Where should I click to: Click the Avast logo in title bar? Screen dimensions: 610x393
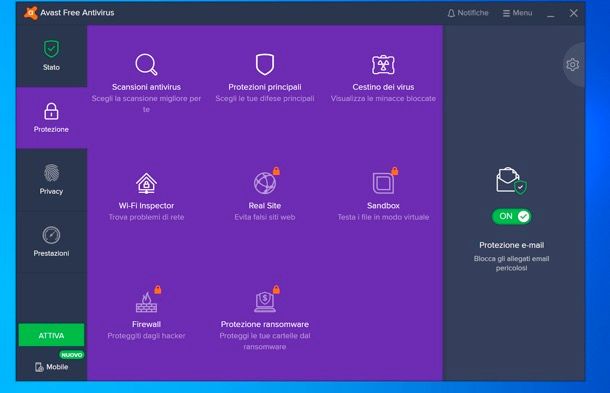point(31,13)
